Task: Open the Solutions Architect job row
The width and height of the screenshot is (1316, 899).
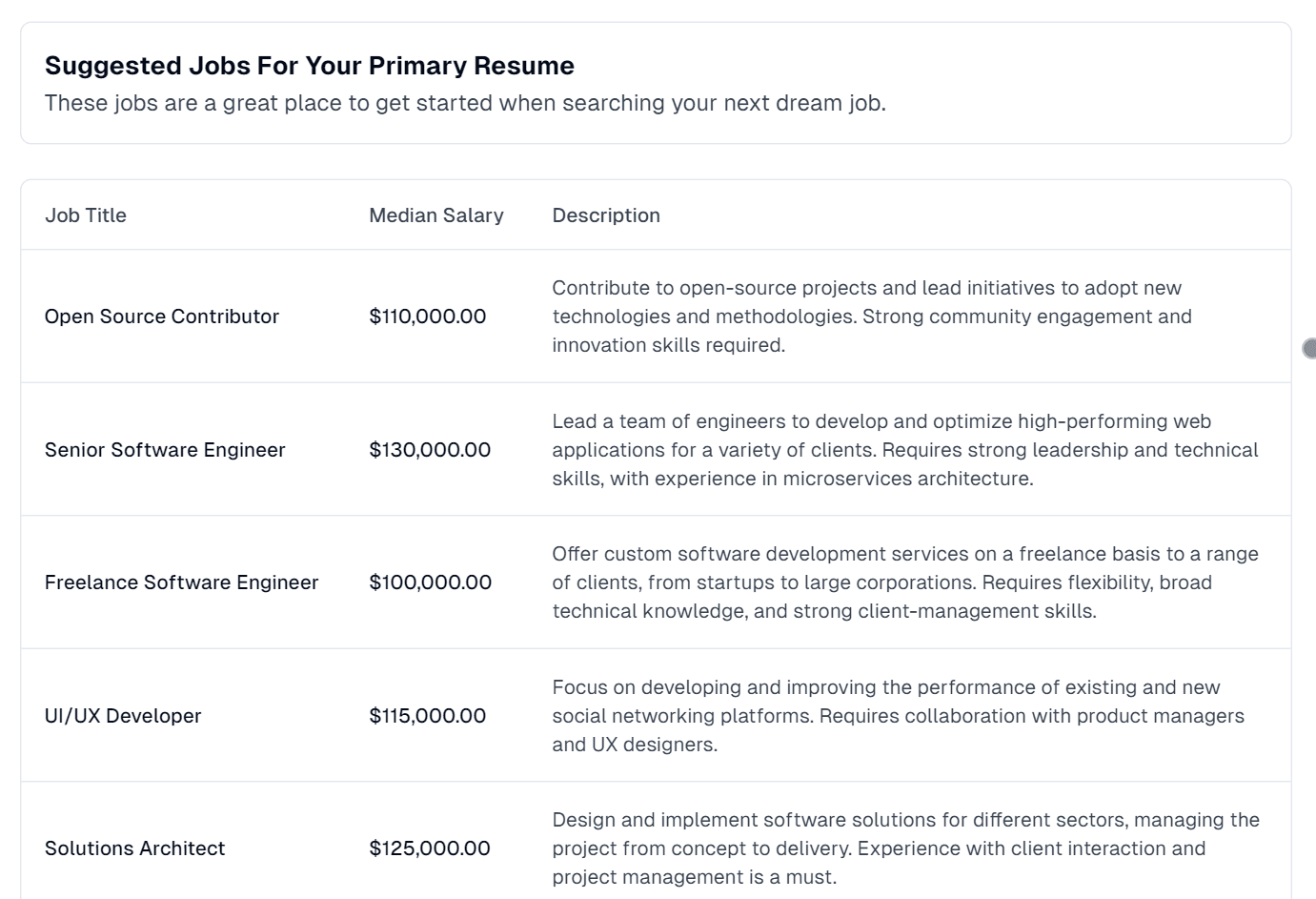Action: (x=134, y=848)
